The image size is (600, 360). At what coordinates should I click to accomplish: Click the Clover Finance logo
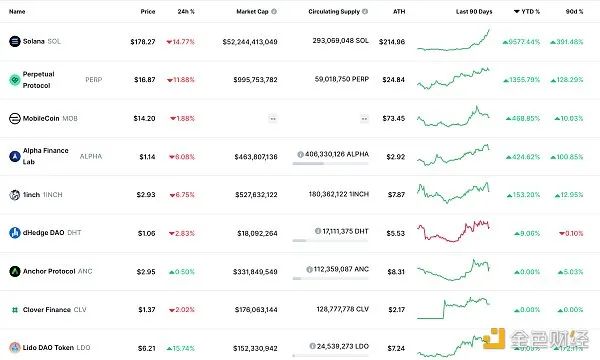[x=15, y=310]
